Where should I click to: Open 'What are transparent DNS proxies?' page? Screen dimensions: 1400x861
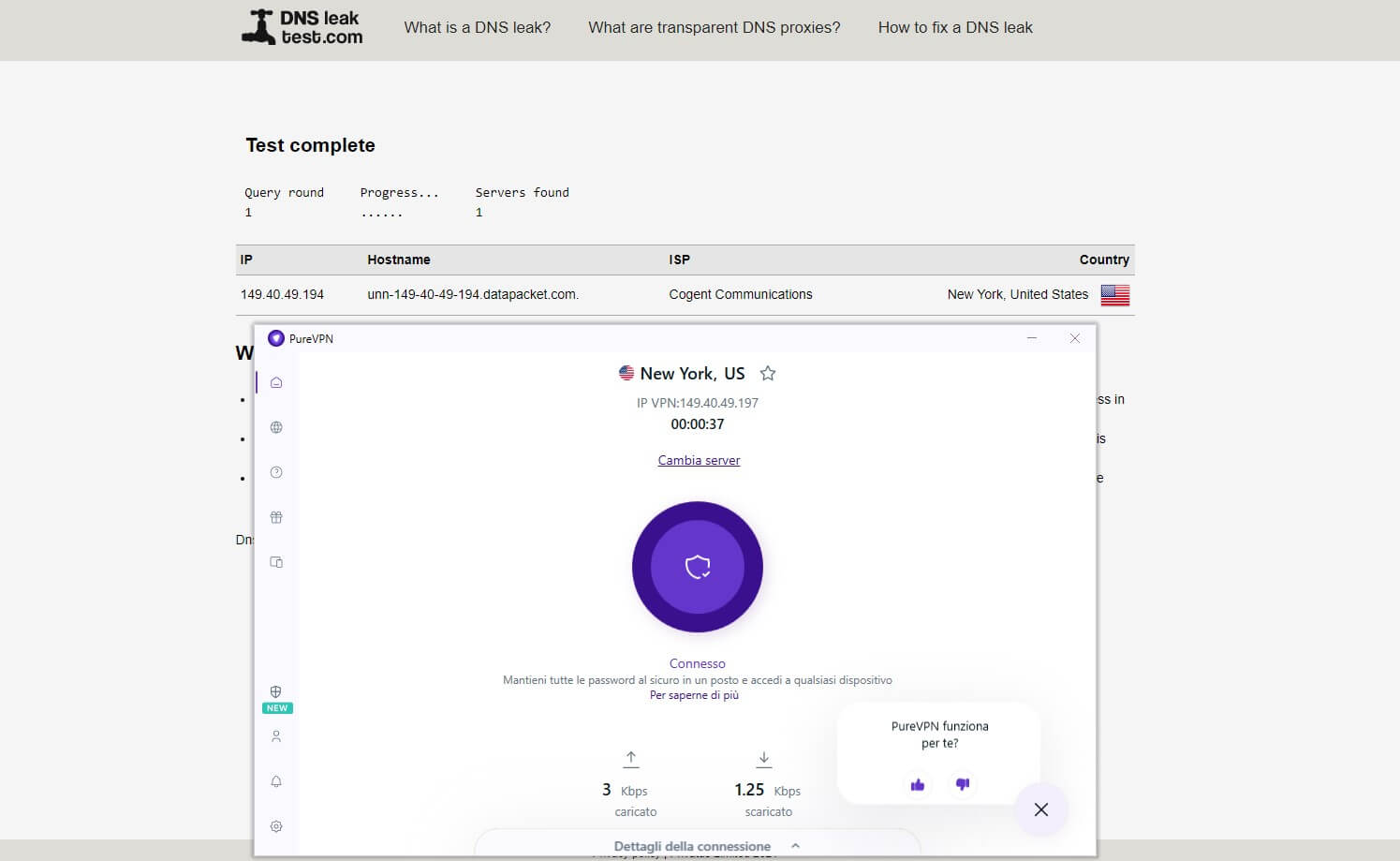pyautogui.click(x=715, y=27)
